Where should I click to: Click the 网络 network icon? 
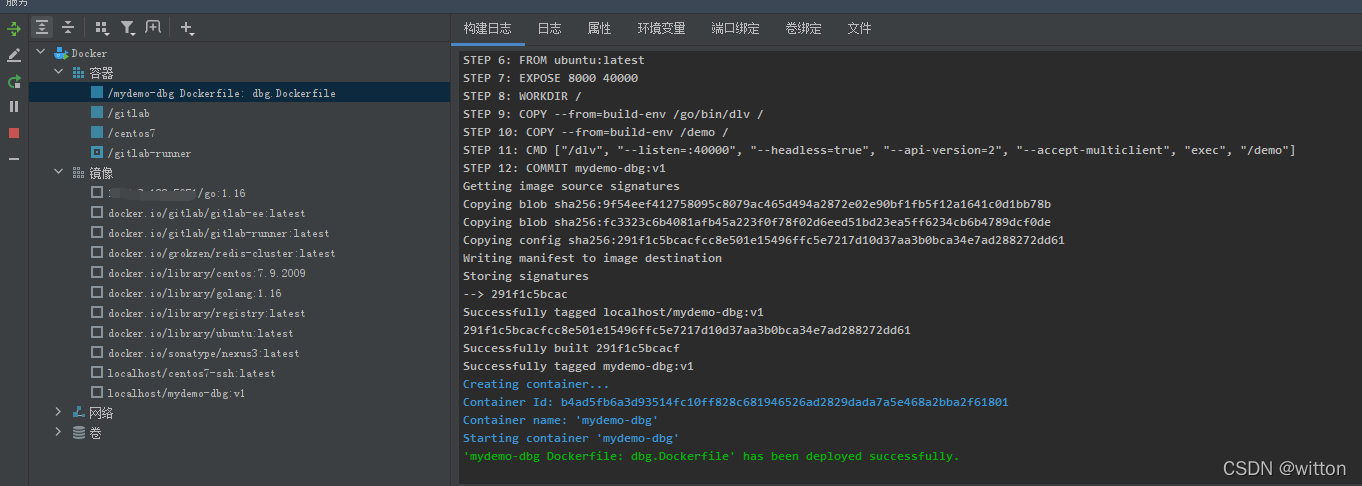79,413
